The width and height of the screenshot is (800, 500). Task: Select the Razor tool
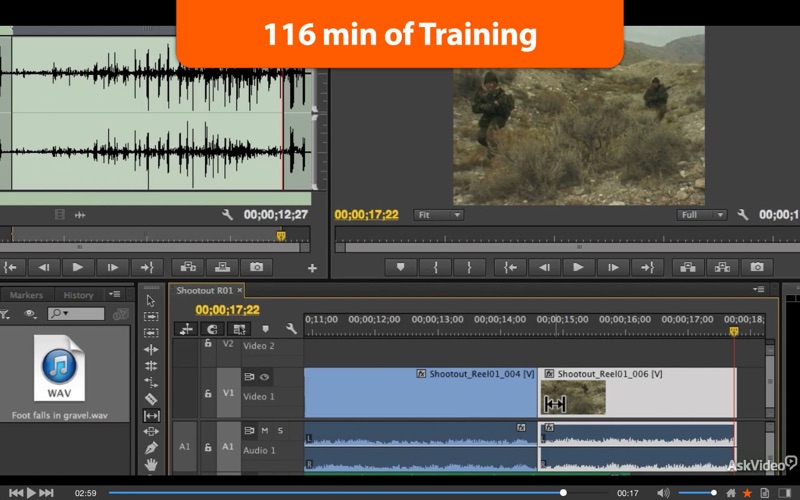151,399
